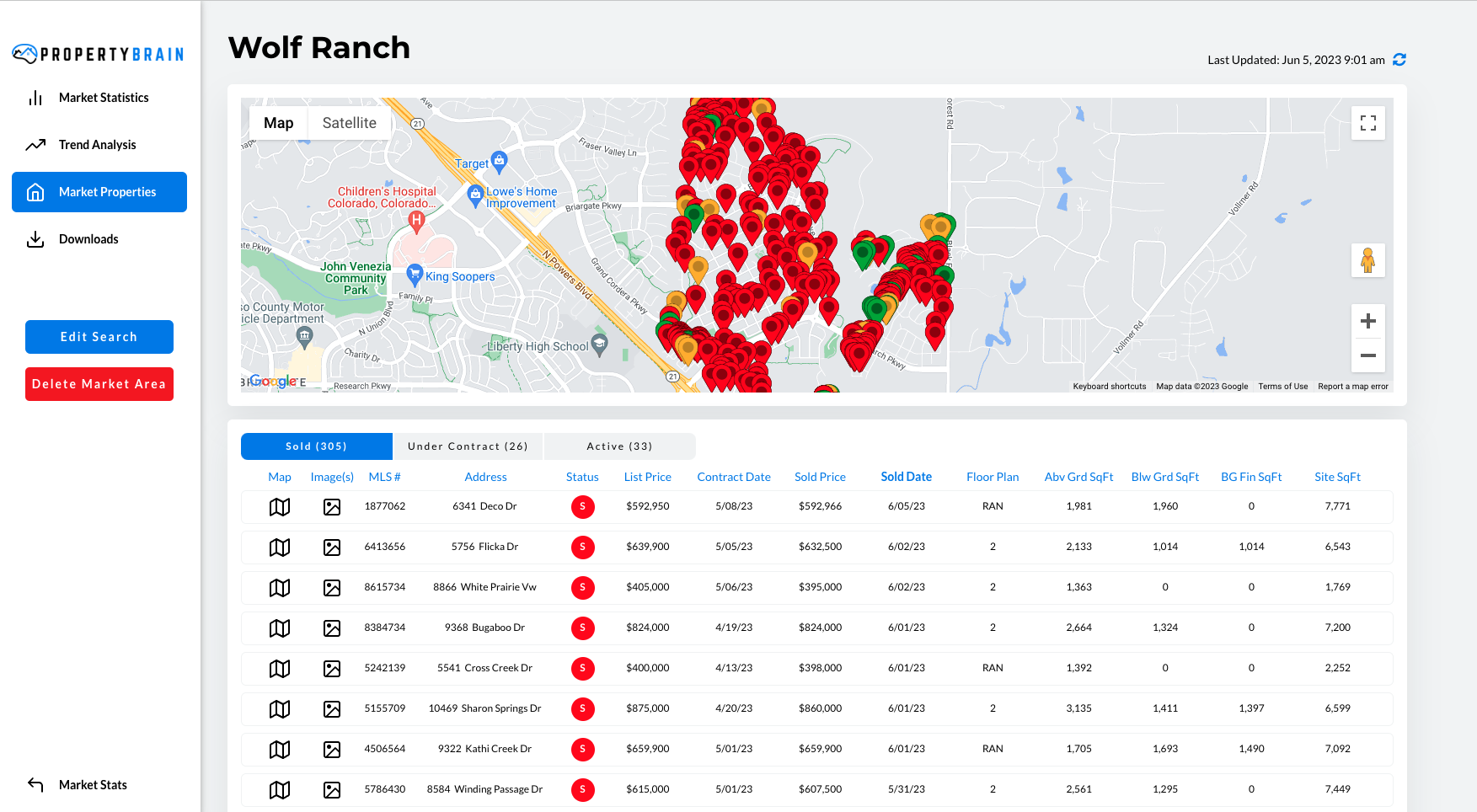Click the Edit Search button
Image resolution: width=1477 pixels, height=812 pixels.
click(x=99, y=337)
